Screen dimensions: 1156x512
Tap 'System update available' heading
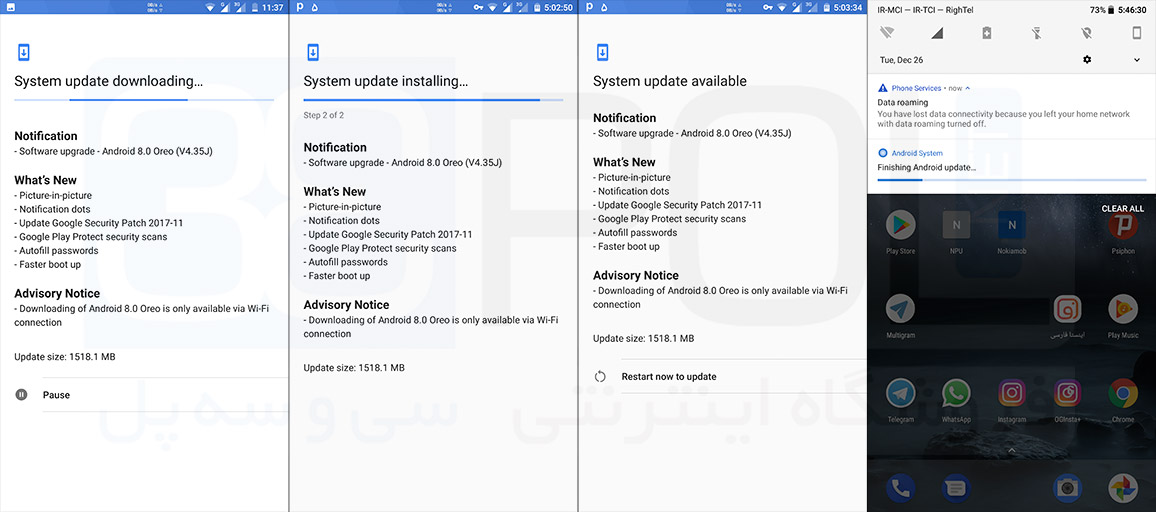pos(669,81)
